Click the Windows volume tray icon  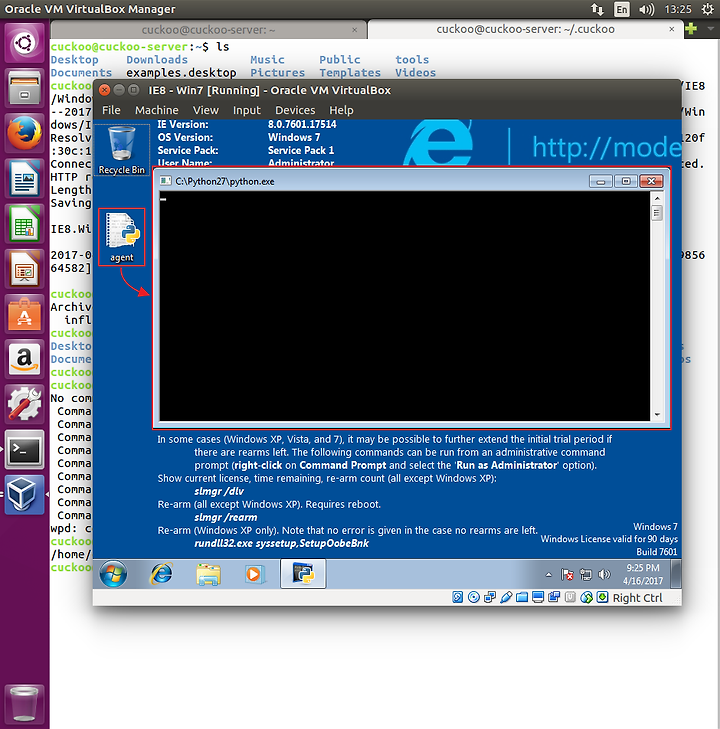point(604,575)
